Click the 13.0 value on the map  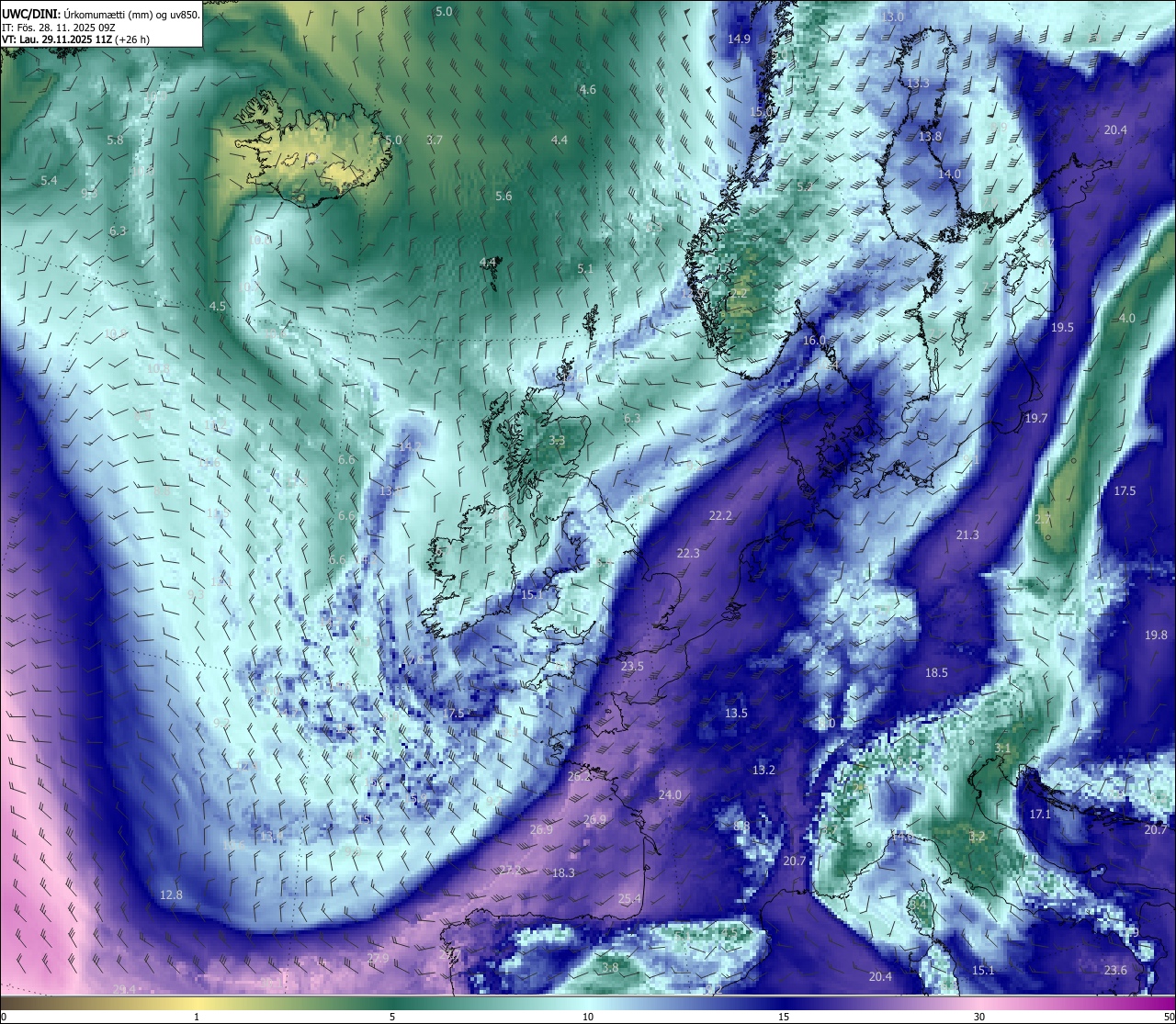(892, 17)
